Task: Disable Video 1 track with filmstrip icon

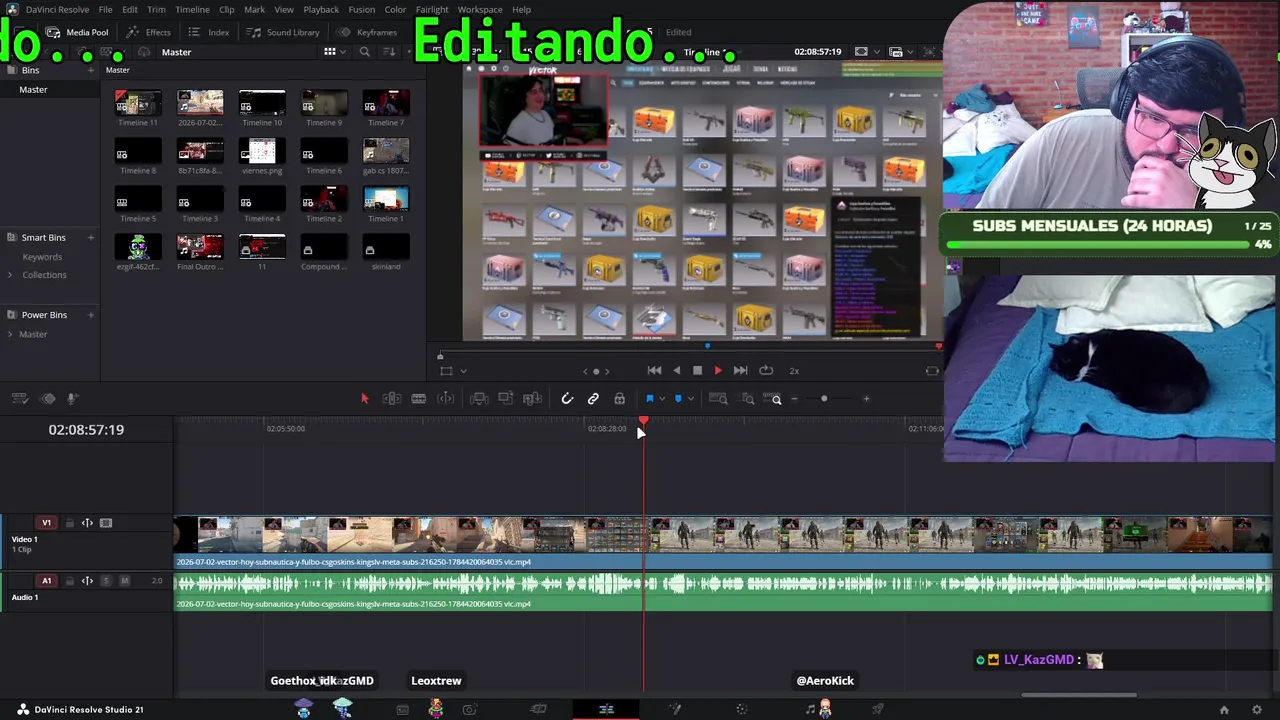Action: tap(106, 523)
